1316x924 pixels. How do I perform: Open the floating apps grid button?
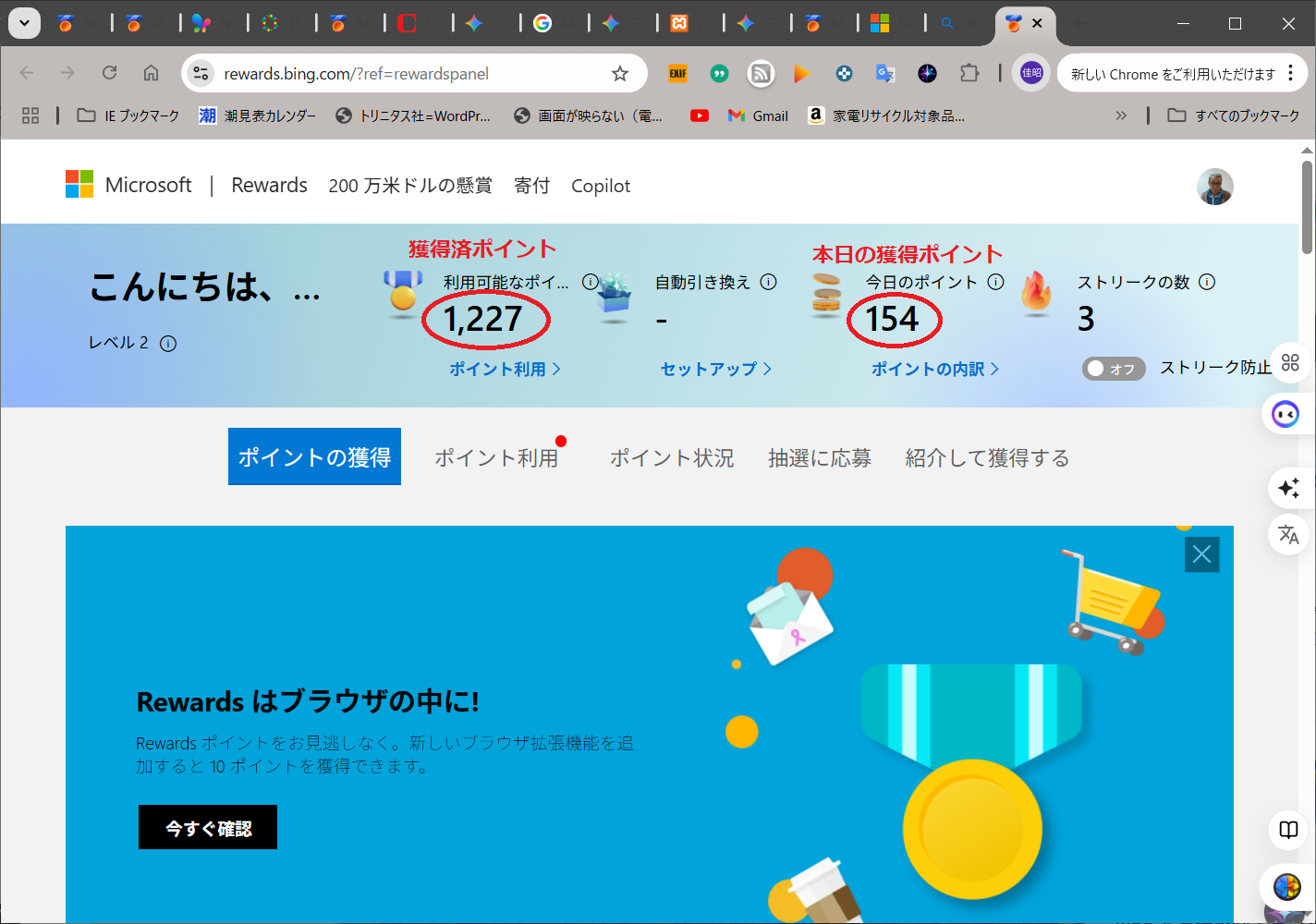(1290, 362)
